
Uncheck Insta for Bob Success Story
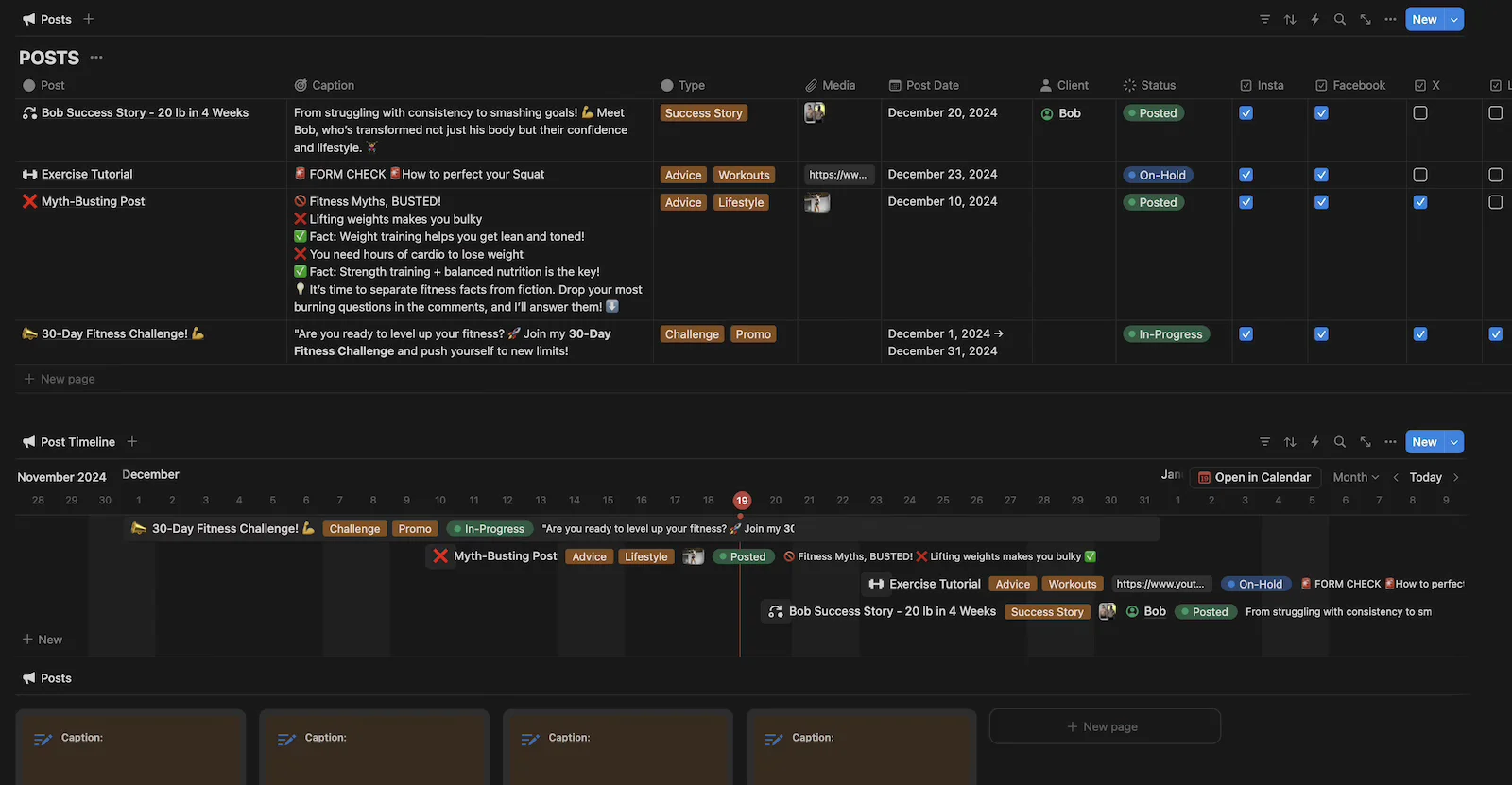click(x=1246, y=113)
